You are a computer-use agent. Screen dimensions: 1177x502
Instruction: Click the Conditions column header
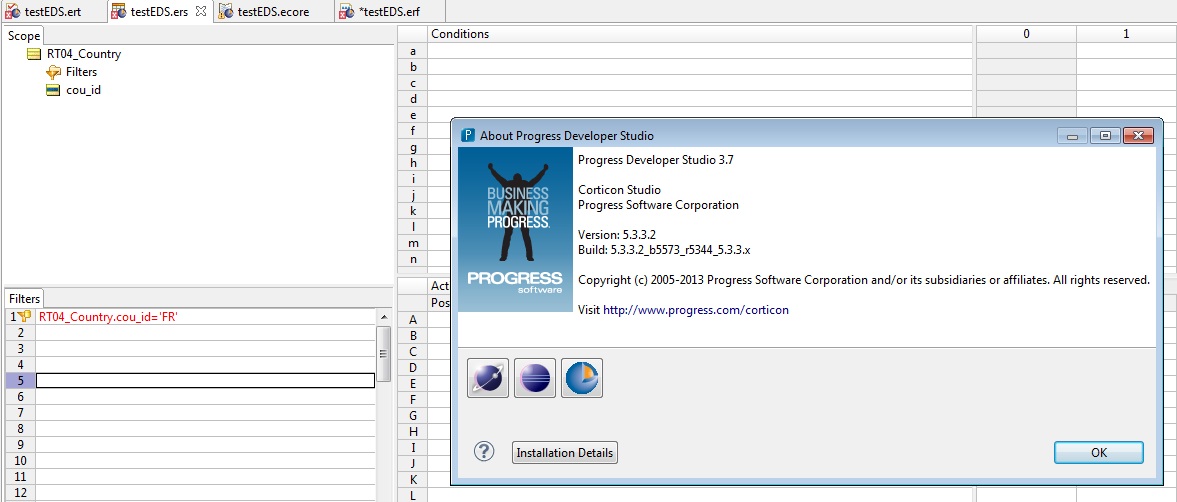700,34
